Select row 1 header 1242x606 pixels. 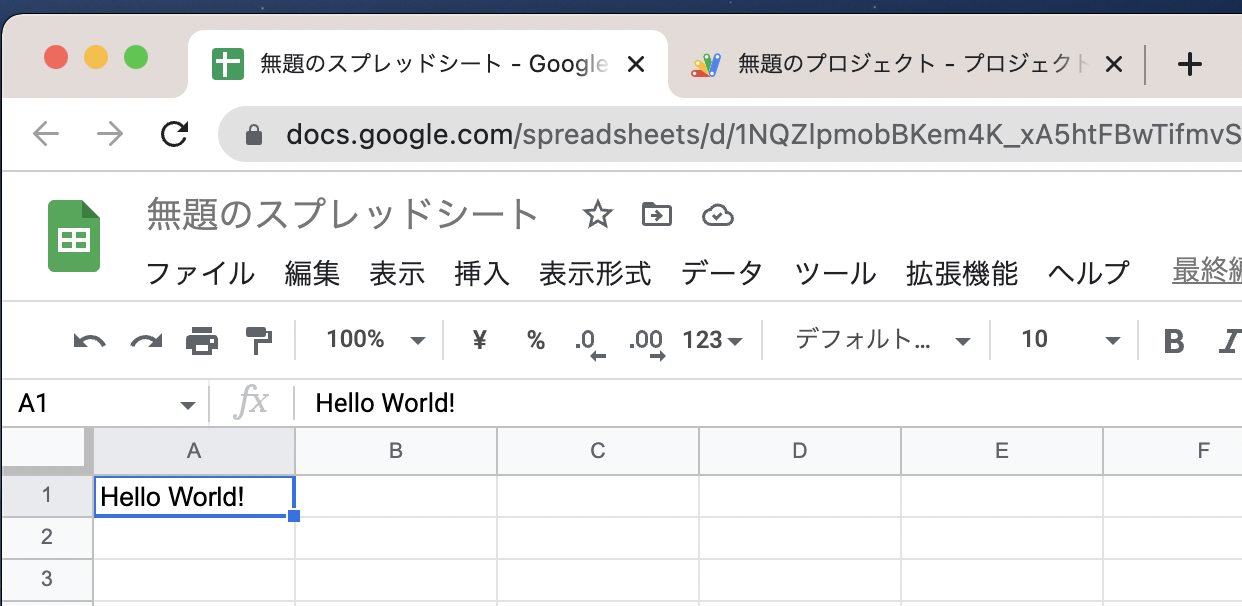[46, 496]
